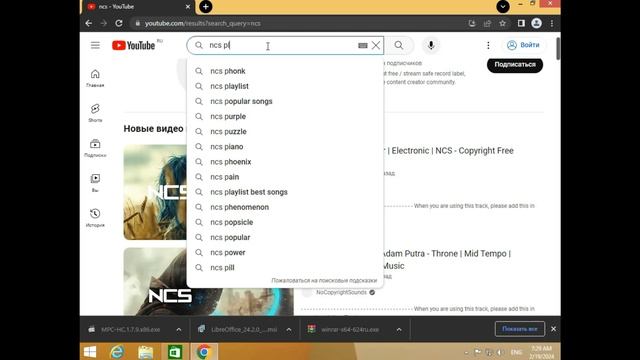
Task: Click the NoCopyrightSounds channel name
Action: pyautogui.click(x=341, y=292)
